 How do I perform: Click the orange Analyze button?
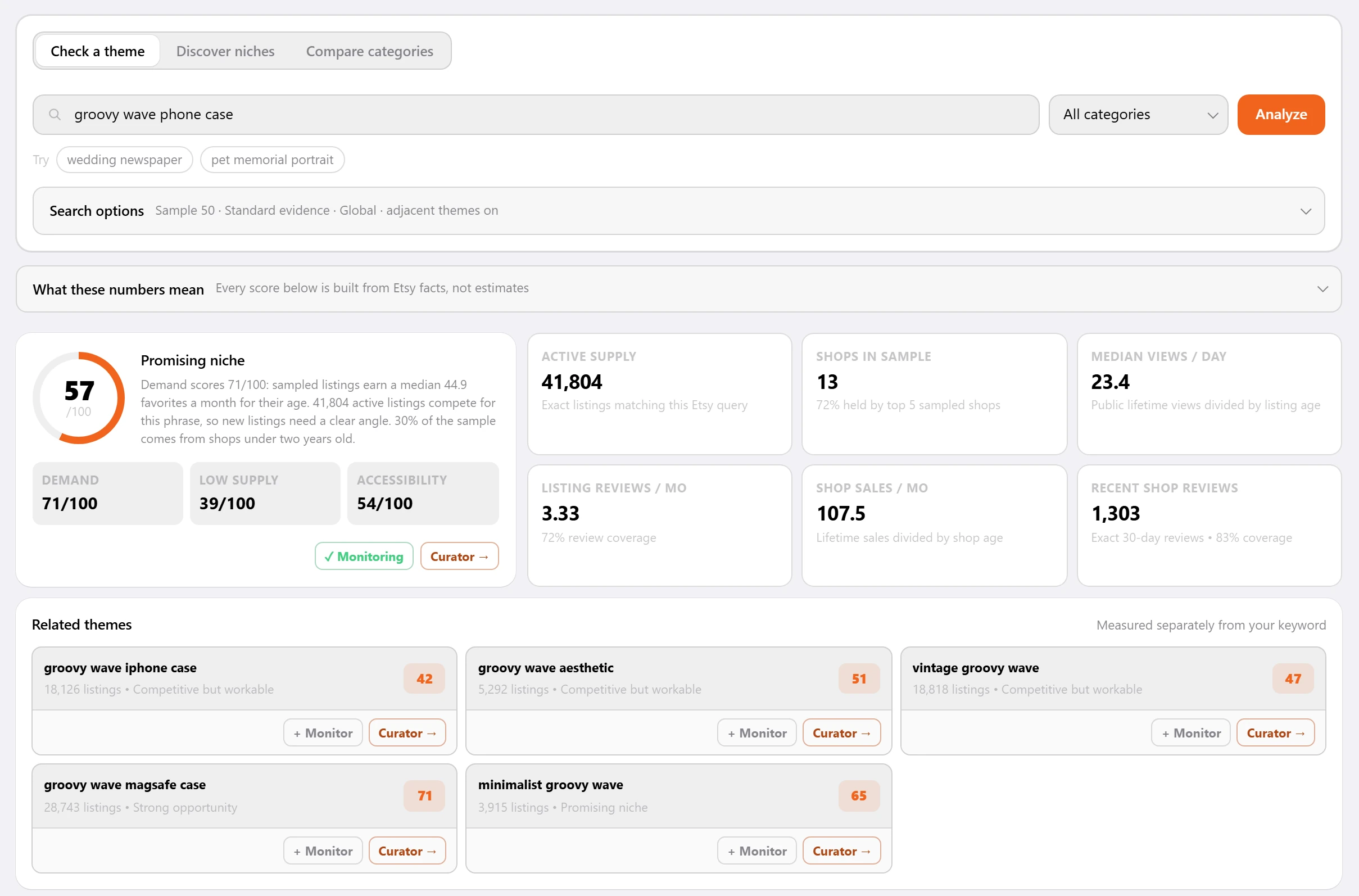pyautogui.click(x=1280, y=114)
